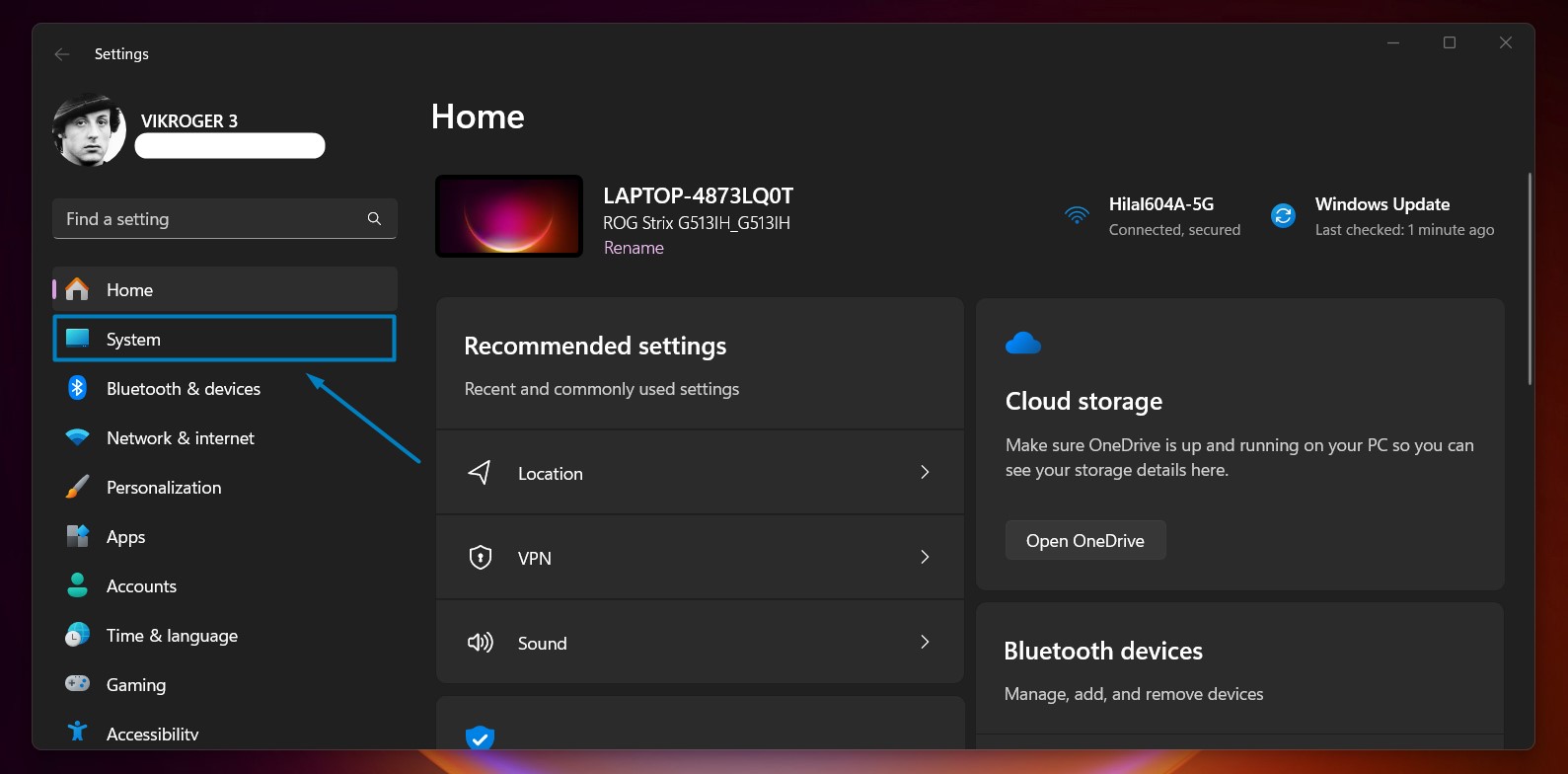Screen dimensions: 1568x774
Task: Click the VIKROGER 3 profile picture
Action: tap(89, 131)
